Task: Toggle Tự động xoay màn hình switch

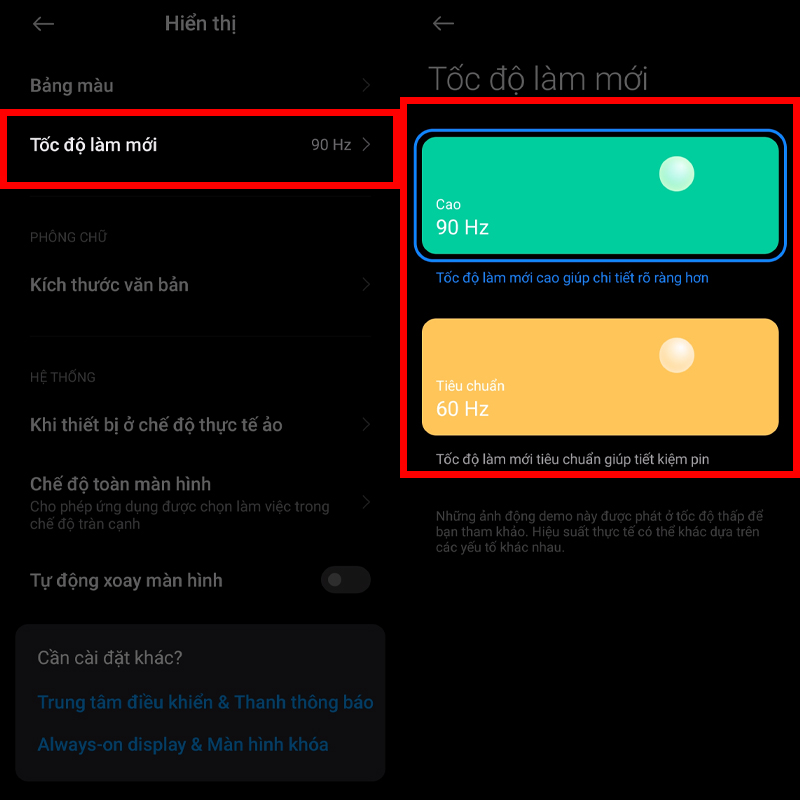Action: click(x=345, y=580)
